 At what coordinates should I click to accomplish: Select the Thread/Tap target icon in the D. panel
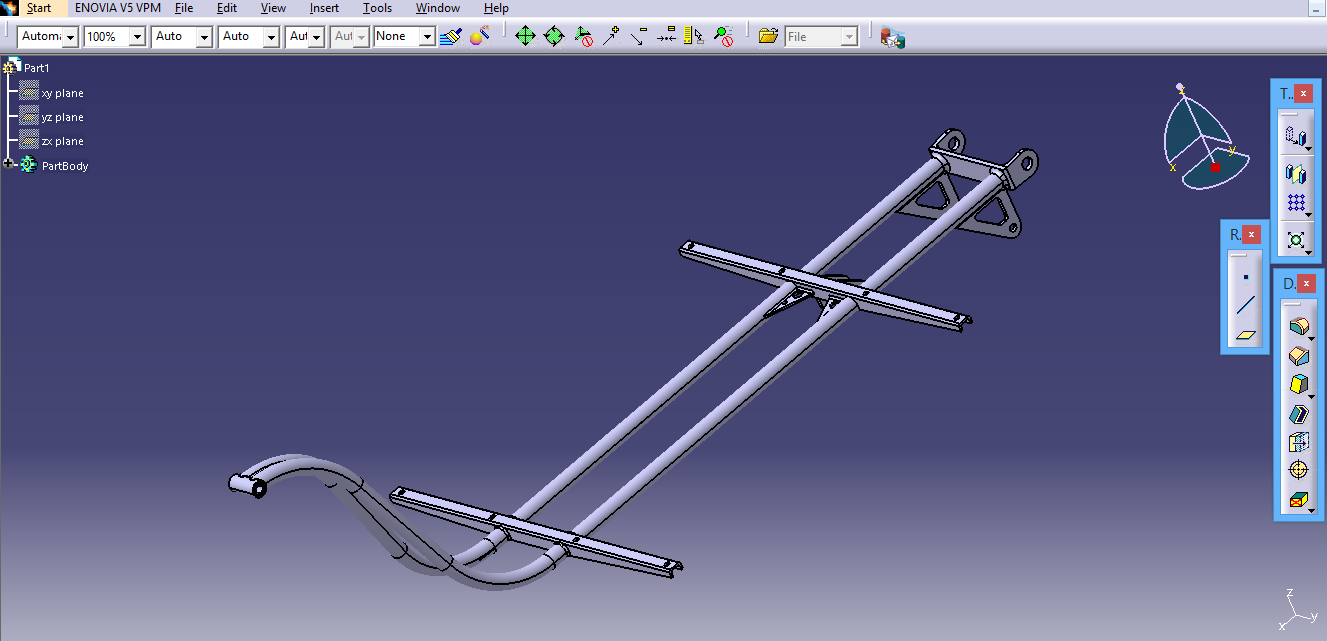[x=1298, y=470]
